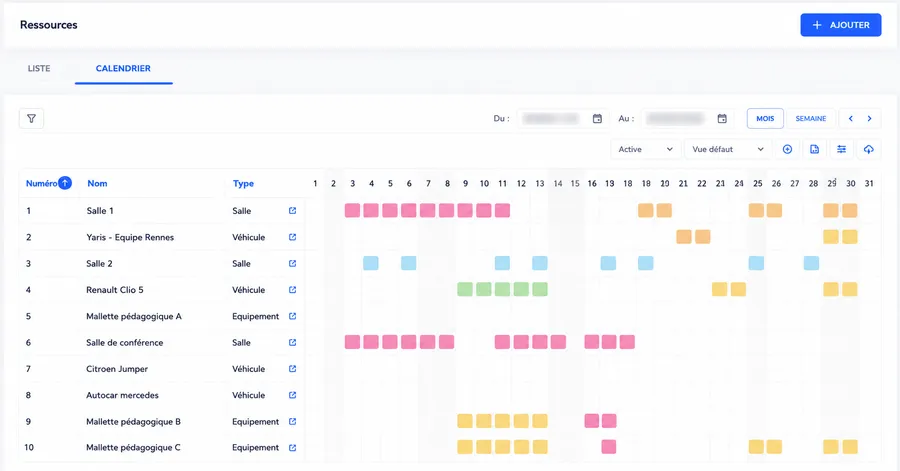900x471 pixels.
Task: Select Salle 1 pink booking on day 3
Action: [x=352, y=211]
